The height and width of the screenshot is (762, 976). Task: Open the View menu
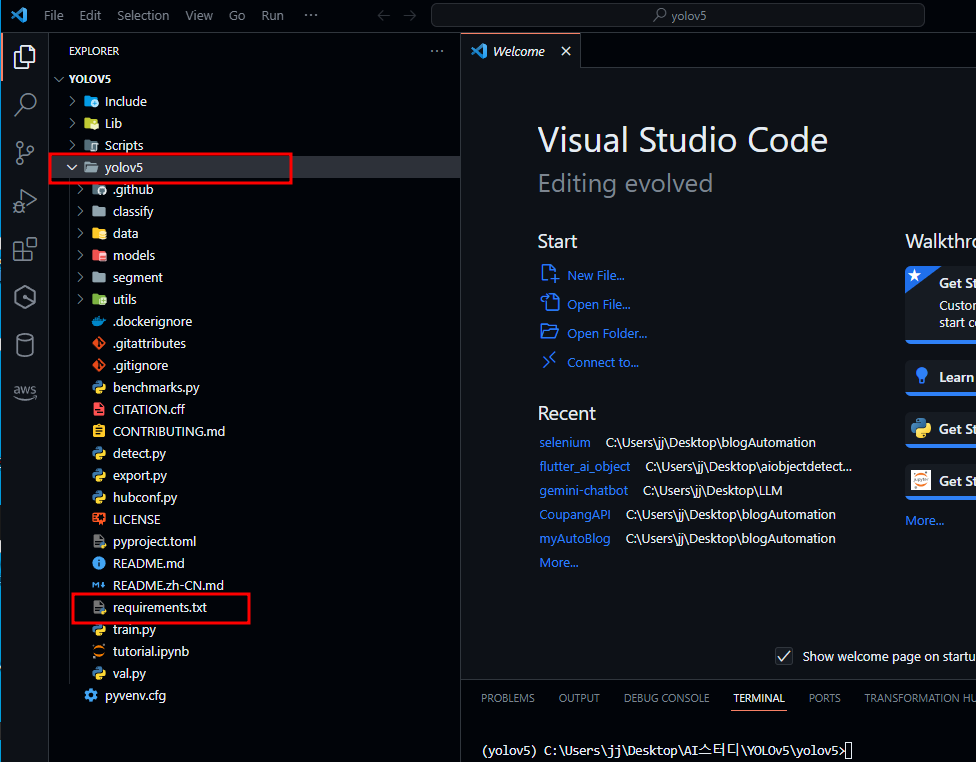[199, 16]
